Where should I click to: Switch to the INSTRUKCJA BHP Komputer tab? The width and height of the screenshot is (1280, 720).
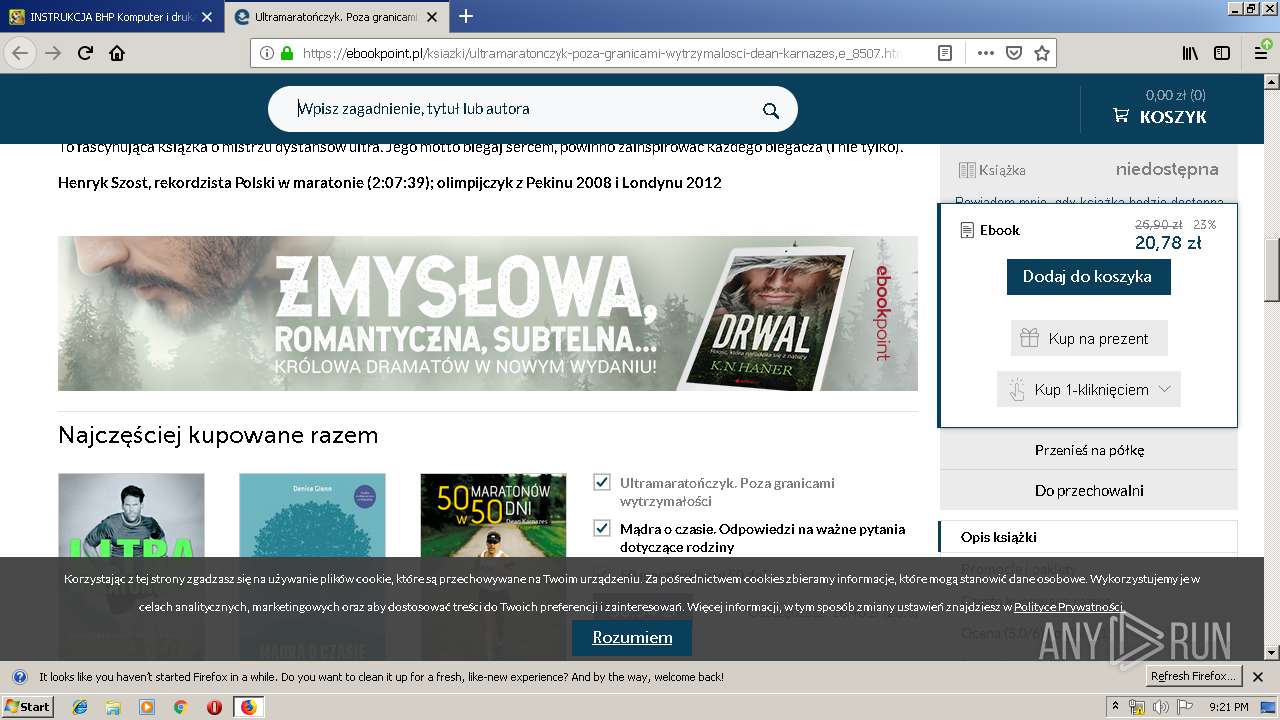coord(111,17)
